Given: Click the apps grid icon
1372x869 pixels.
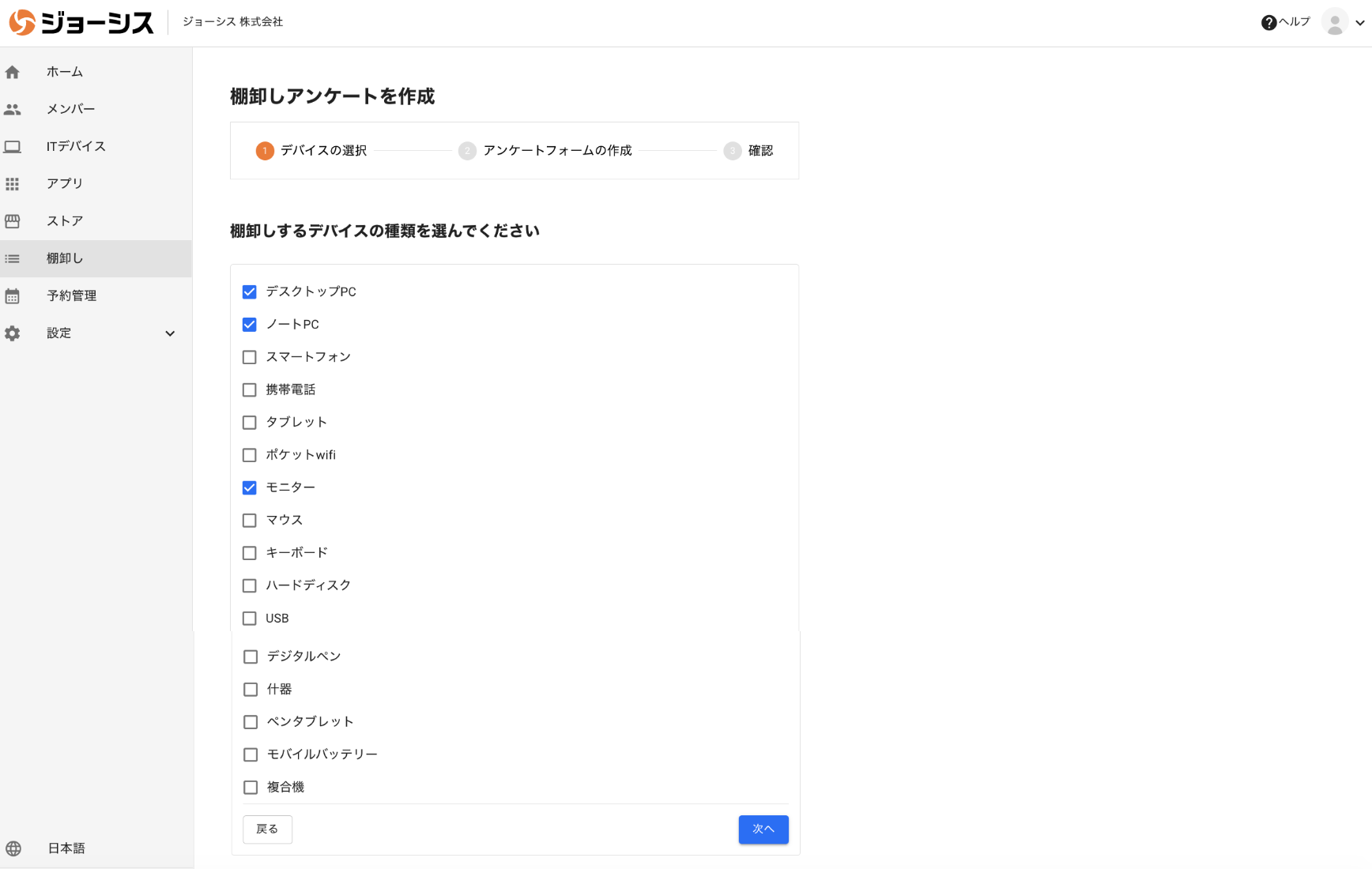Looking at the screenshot, I should coord(13,184).
